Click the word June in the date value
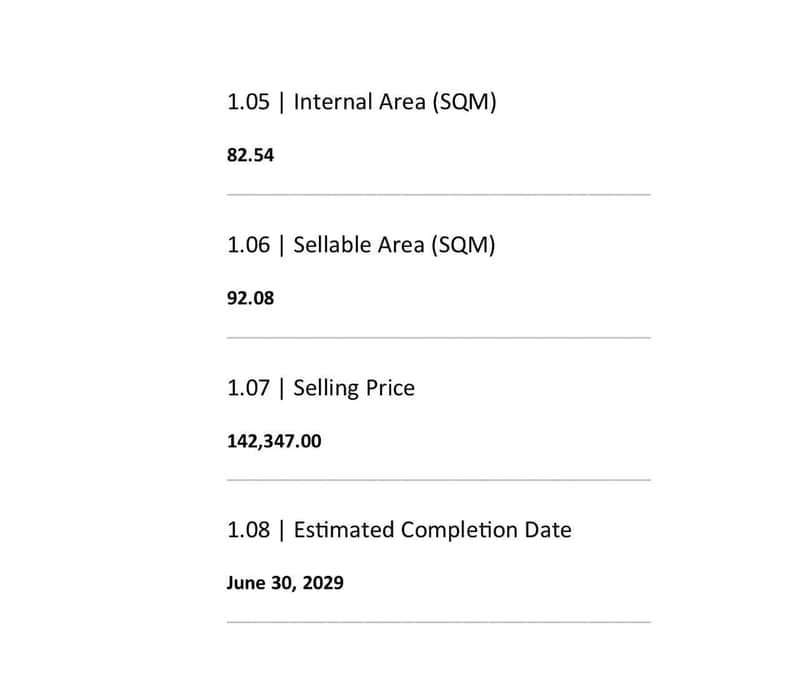Viewport: 799px width, 700px height. tap(245, 583)
